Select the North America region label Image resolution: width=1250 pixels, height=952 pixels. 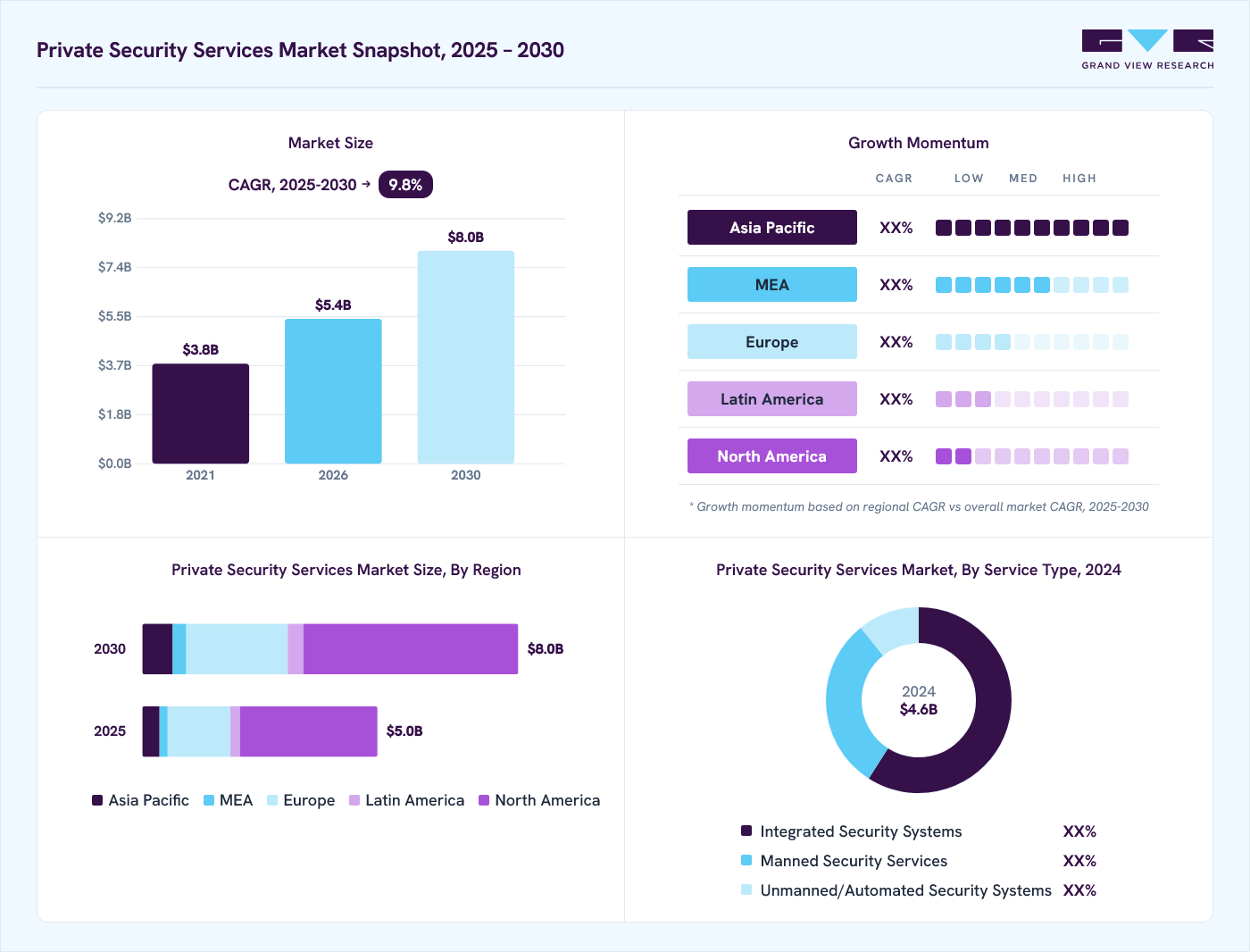772,456
